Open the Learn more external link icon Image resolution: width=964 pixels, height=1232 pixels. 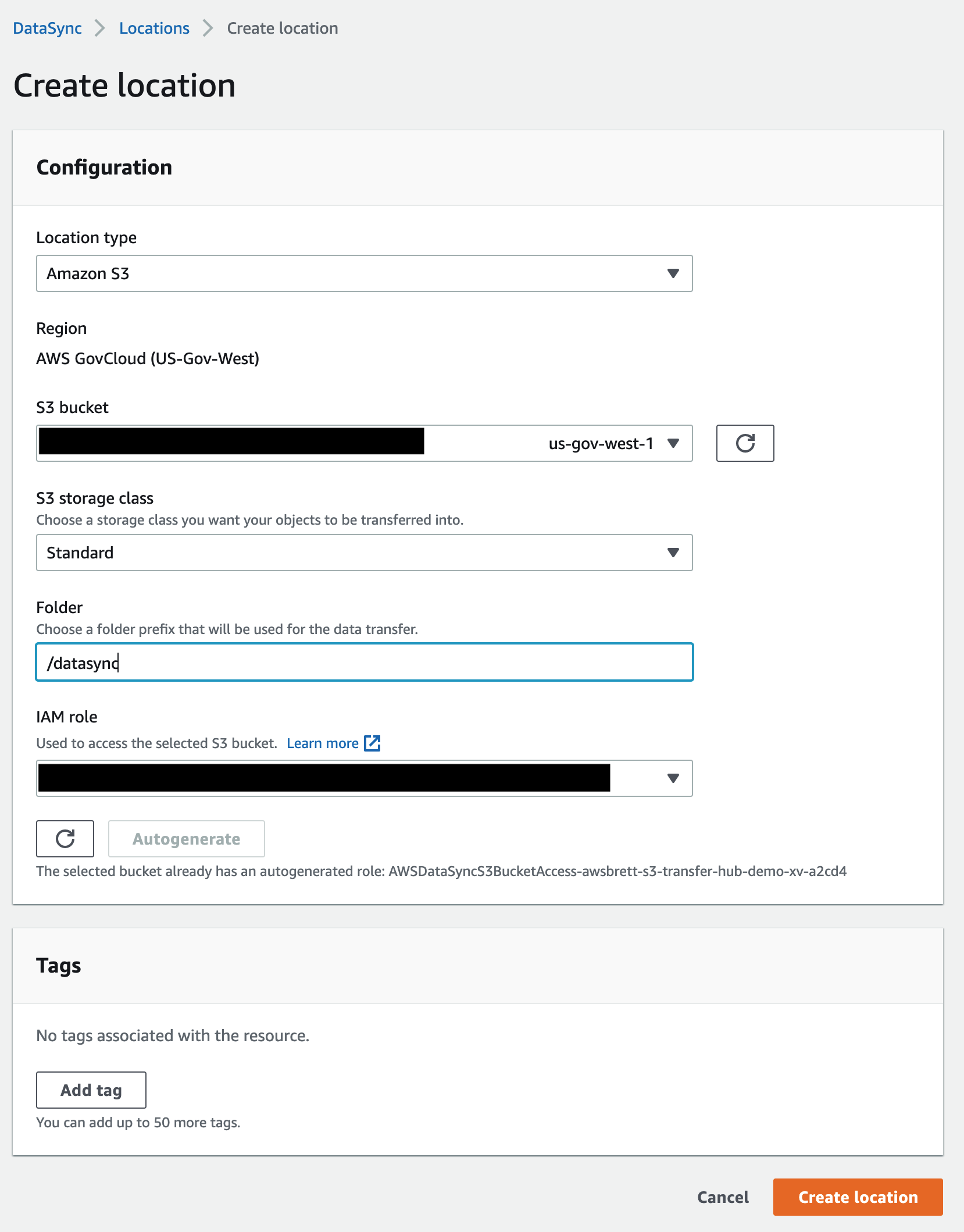click(x=372, y=743)
